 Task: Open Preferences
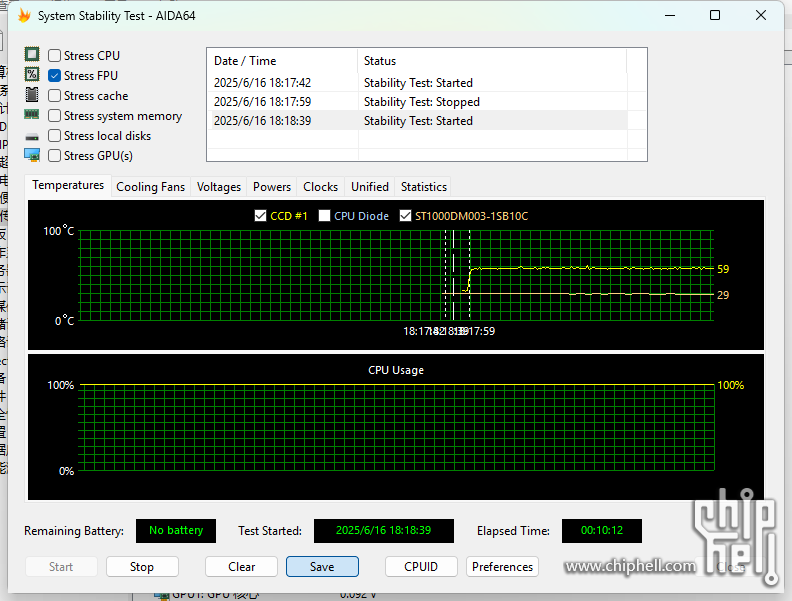point(502,567)
